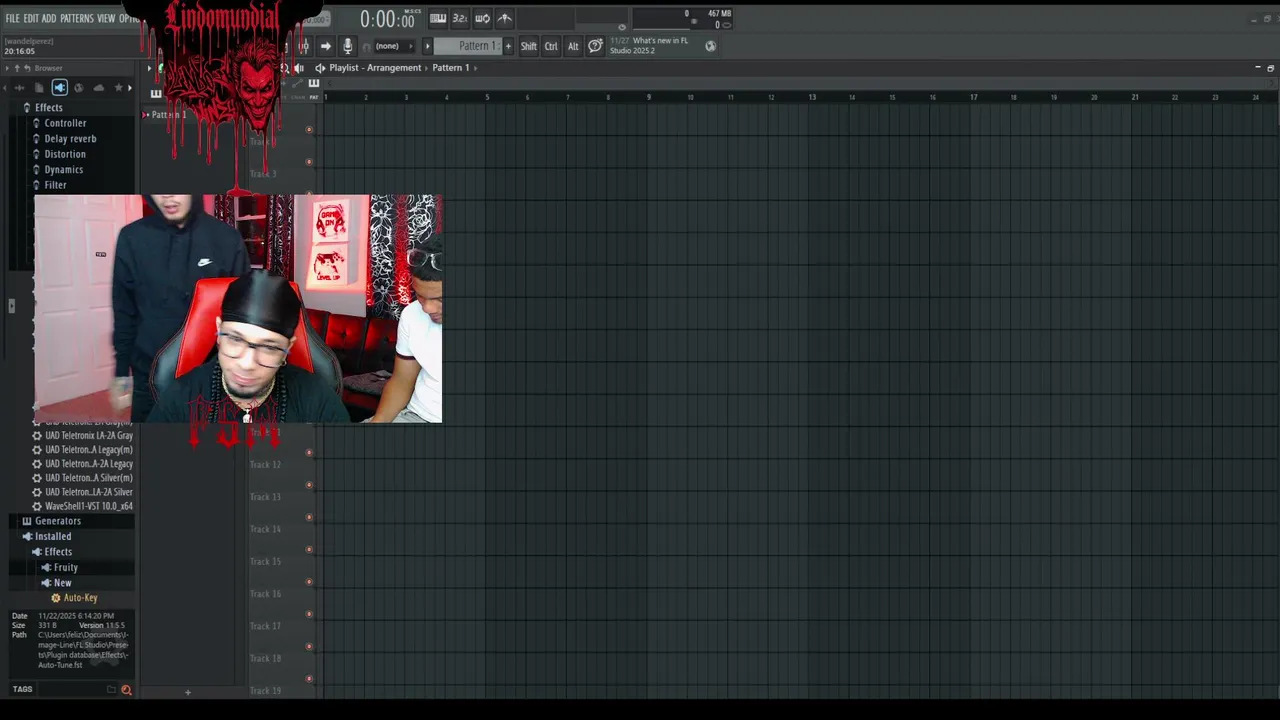Click the back arrow icon in Browser header
The image size is (1280, 720).
(27, 68)
